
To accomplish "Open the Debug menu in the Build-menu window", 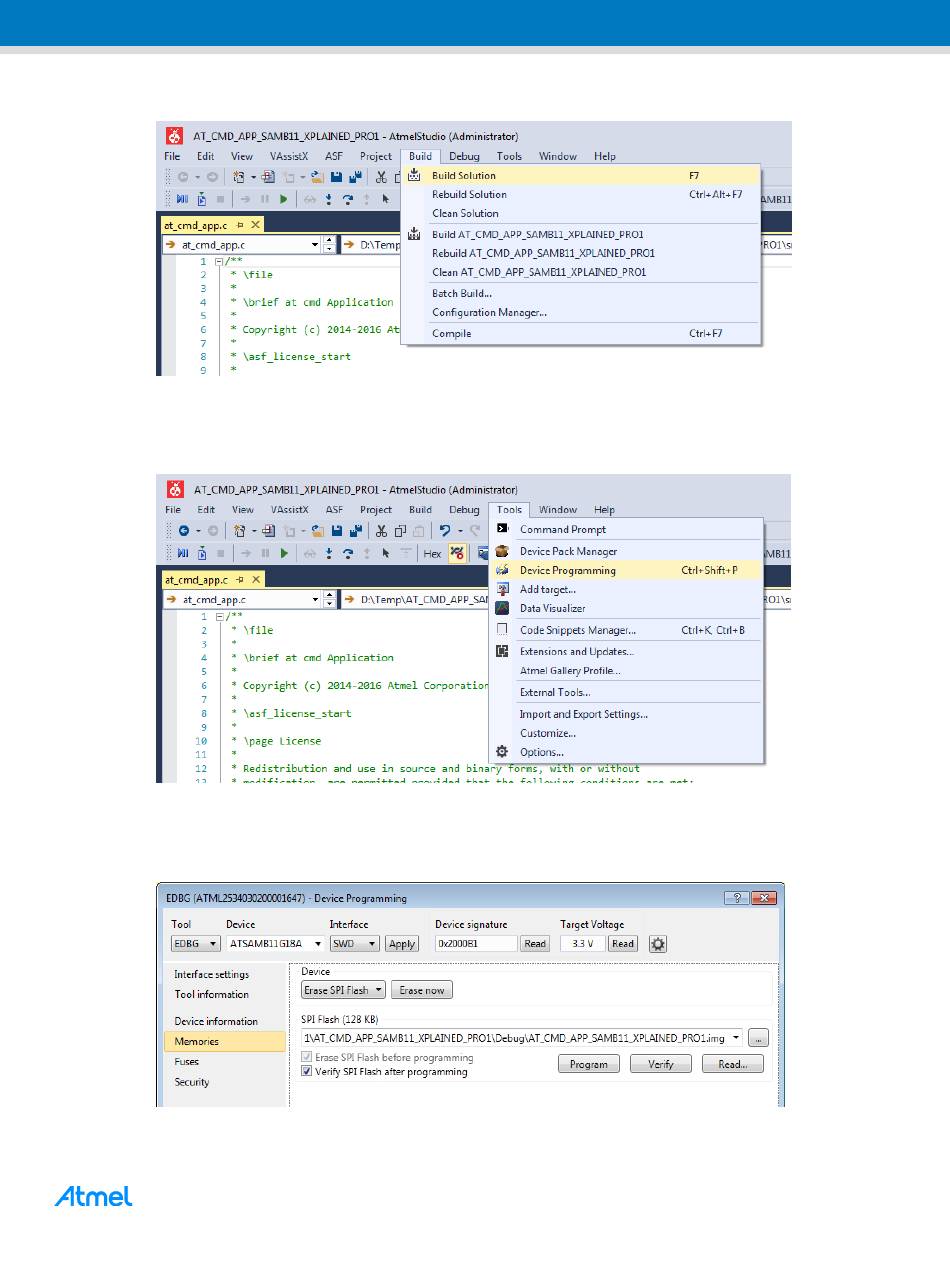I will (464, 156).
